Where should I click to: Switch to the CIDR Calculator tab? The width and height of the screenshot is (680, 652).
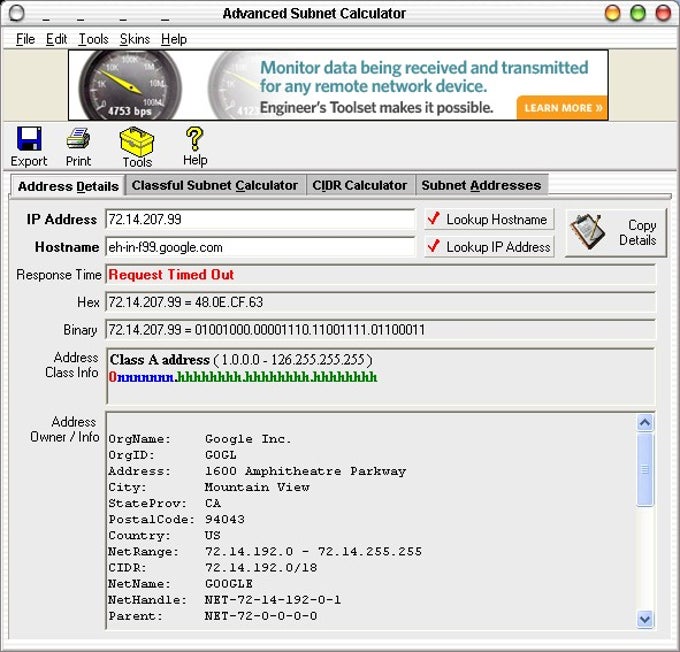tap(360, 185)
